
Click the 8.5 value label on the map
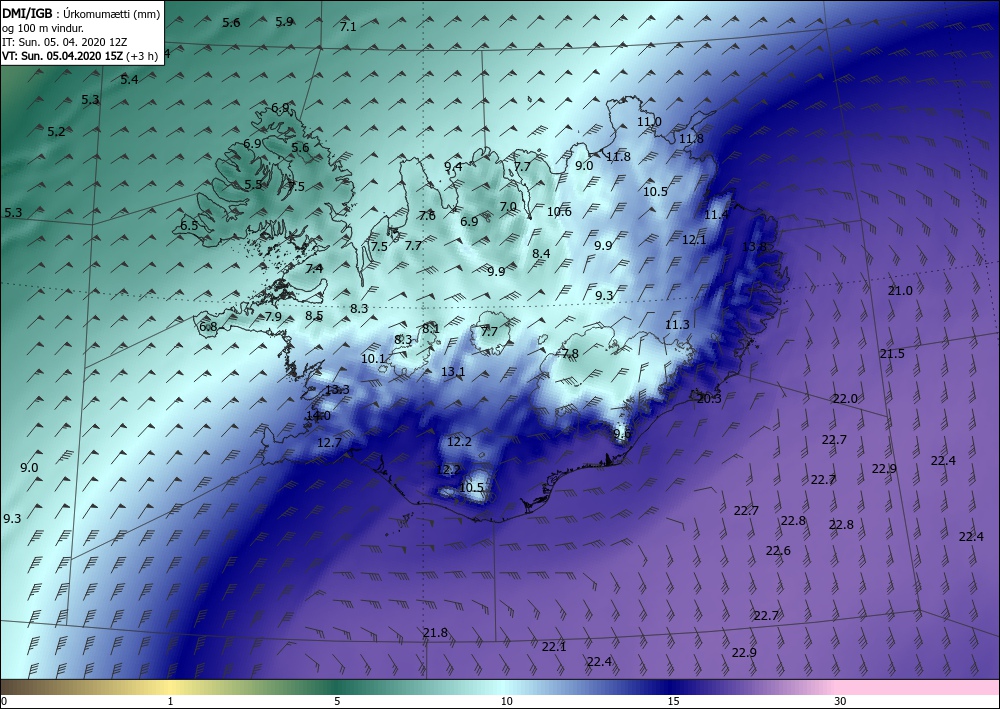314,315
